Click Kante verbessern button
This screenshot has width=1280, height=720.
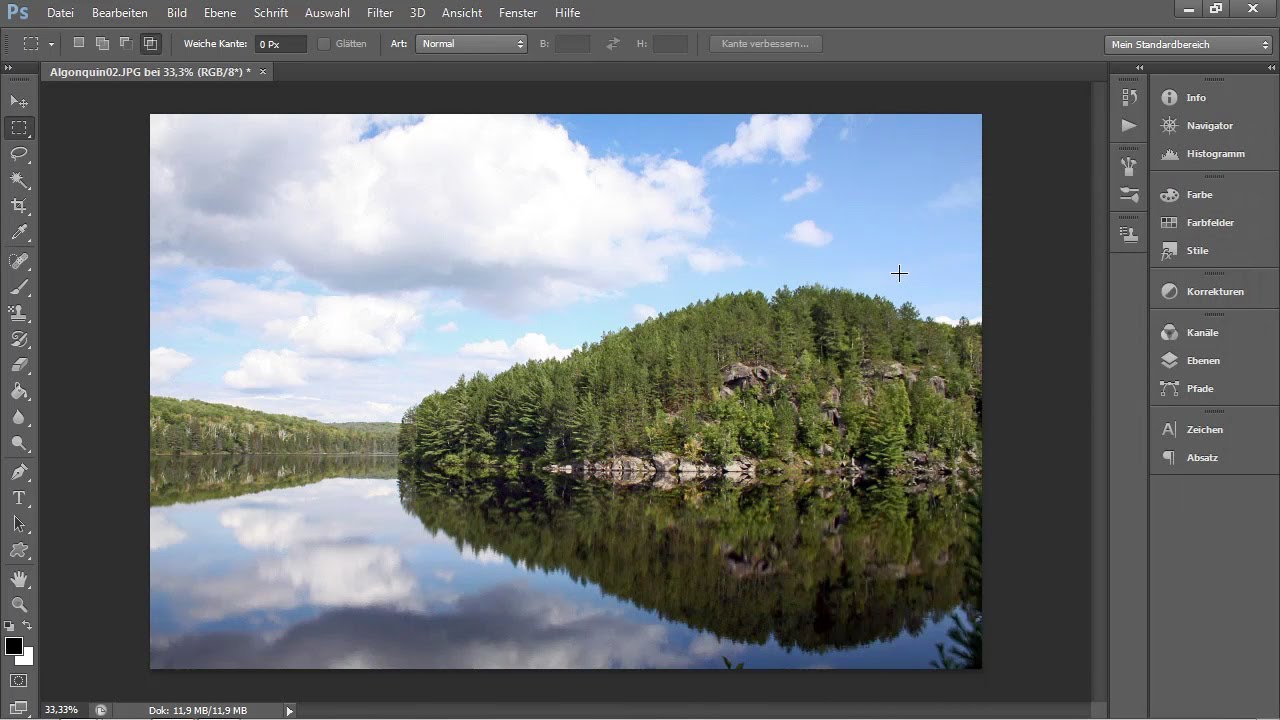(765, 44)
